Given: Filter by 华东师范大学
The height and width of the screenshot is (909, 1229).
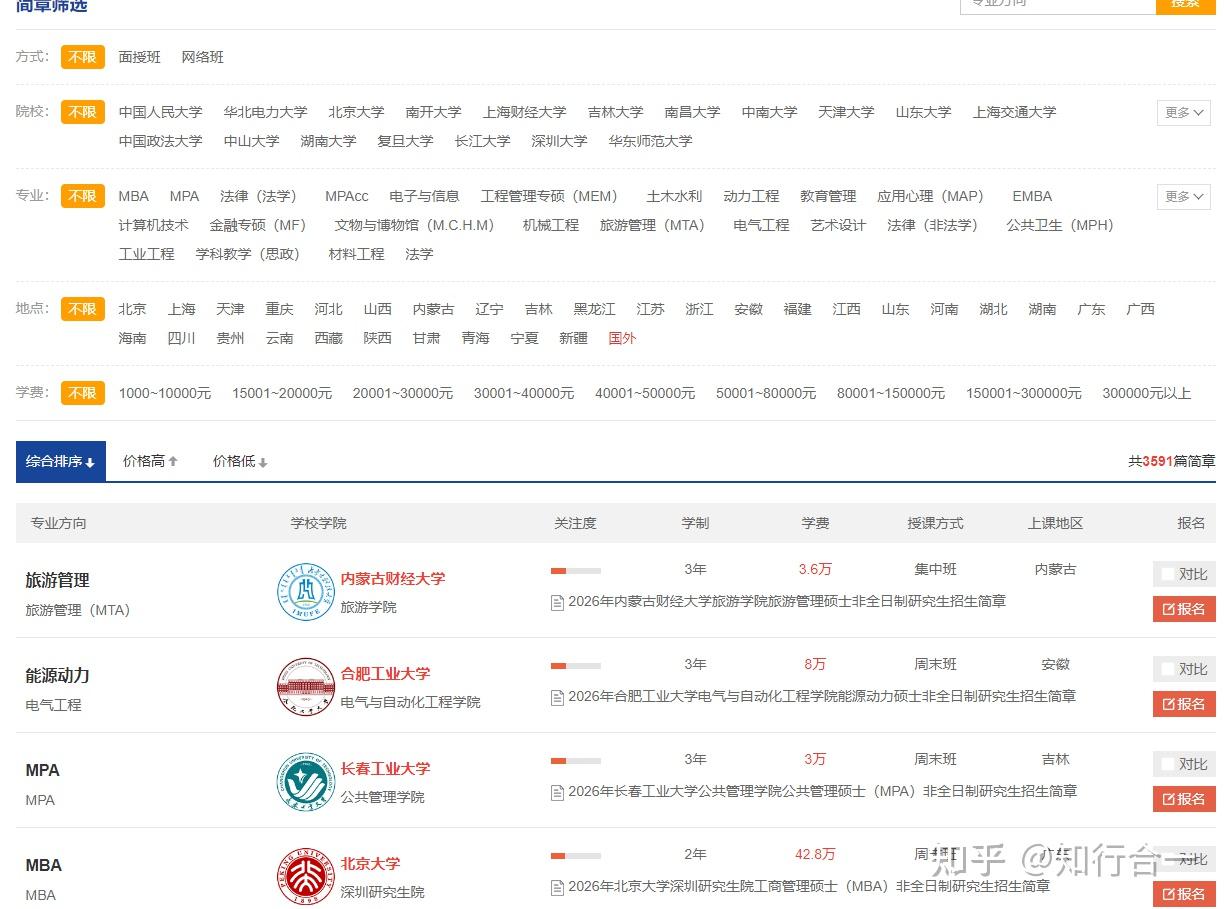Looking at the screenshot, I should coord(650,141).
